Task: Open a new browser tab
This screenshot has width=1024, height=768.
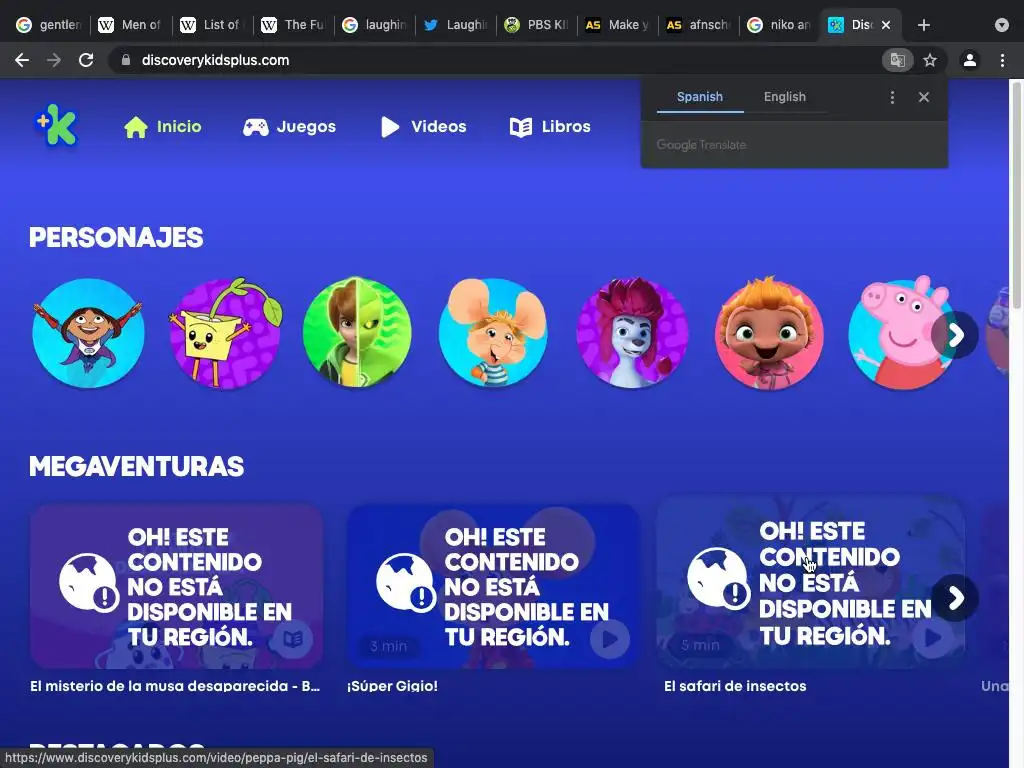Action: [x=923, y=25]
